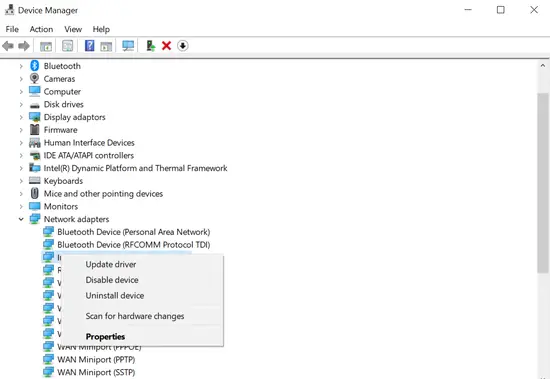Click the Bluetooth category icon

coord(34,66)
